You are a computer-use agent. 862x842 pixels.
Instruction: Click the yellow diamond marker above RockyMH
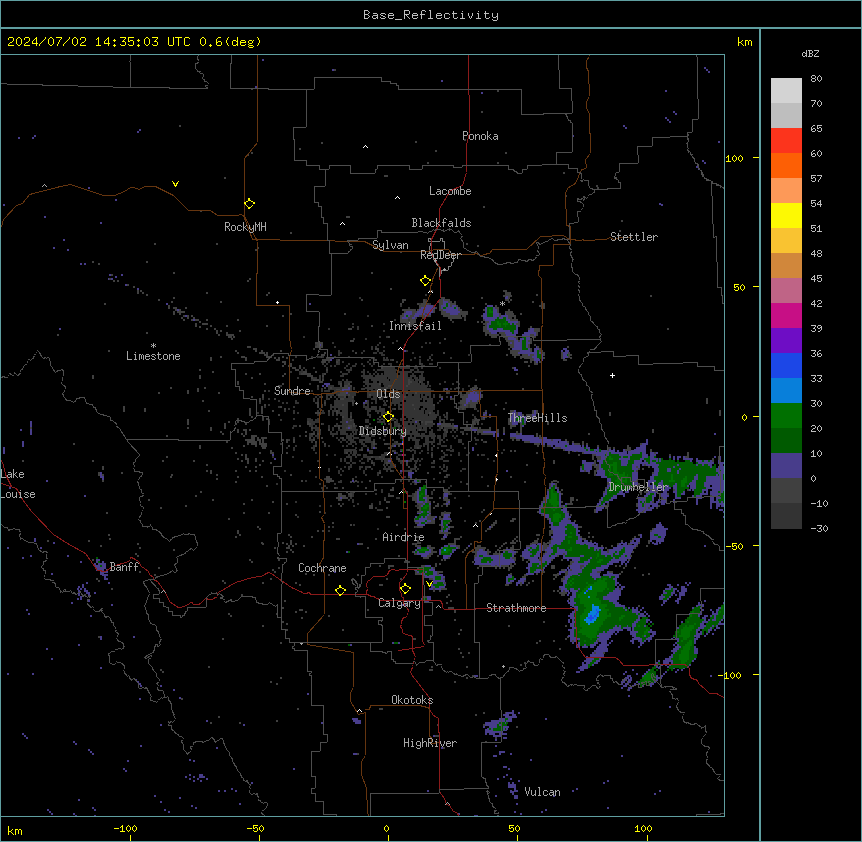[249, 204]
